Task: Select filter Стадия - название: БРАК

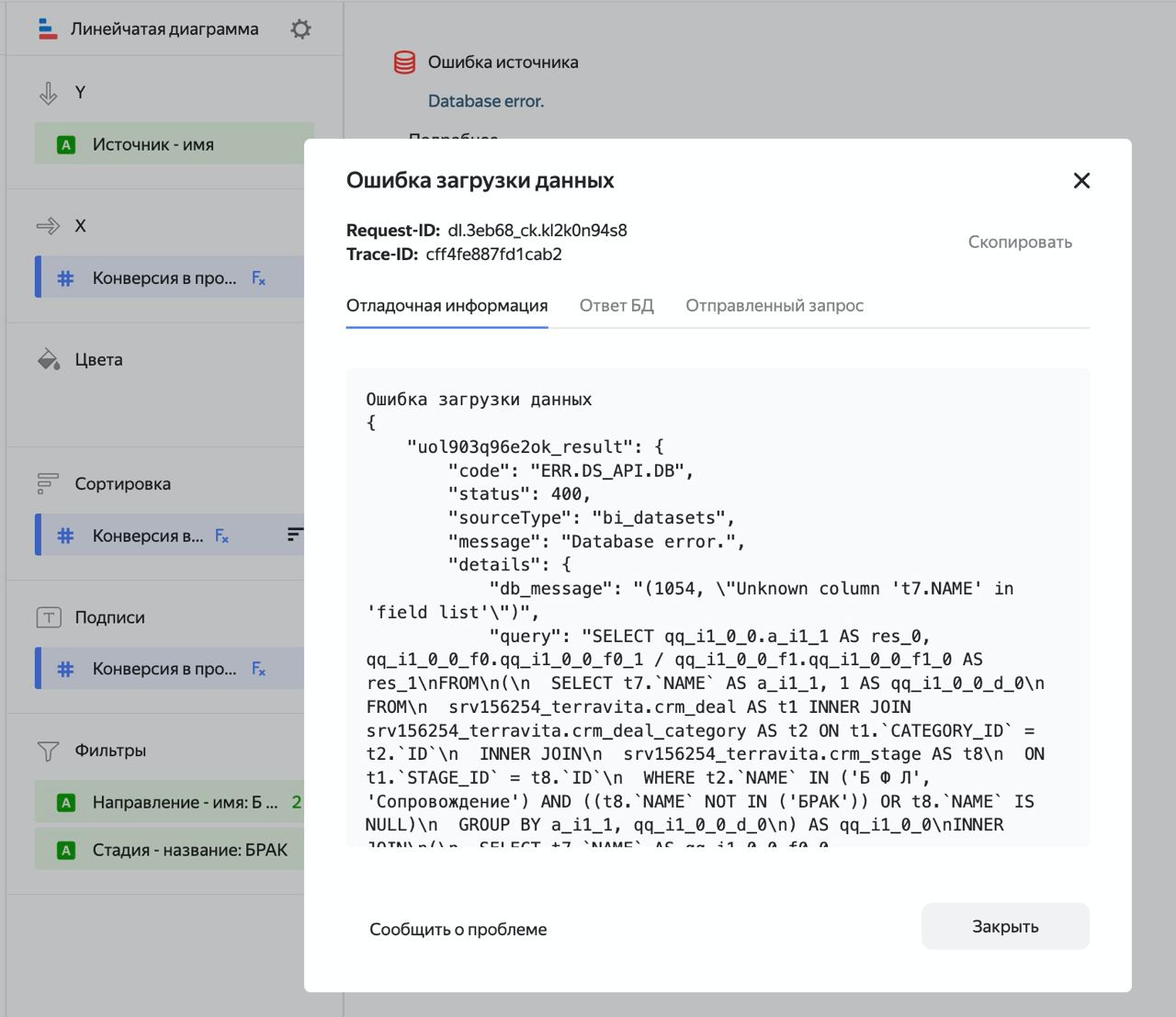Action: 169,850
